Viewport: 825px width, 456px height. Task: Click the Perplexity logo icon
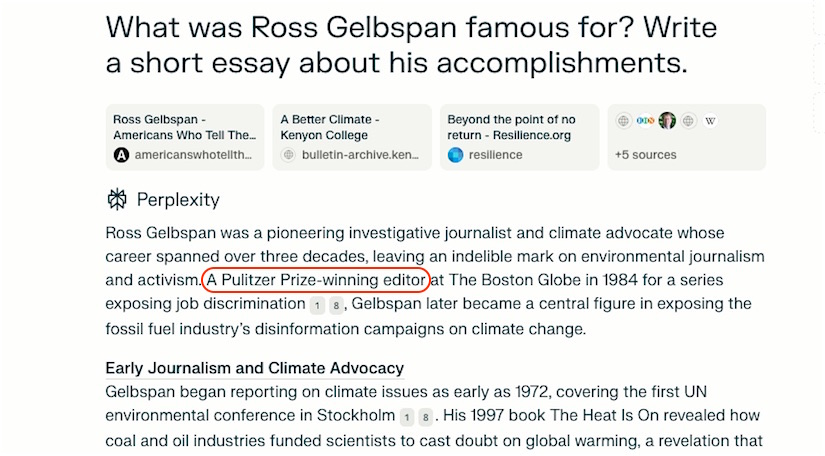click(x=117, y=200)
